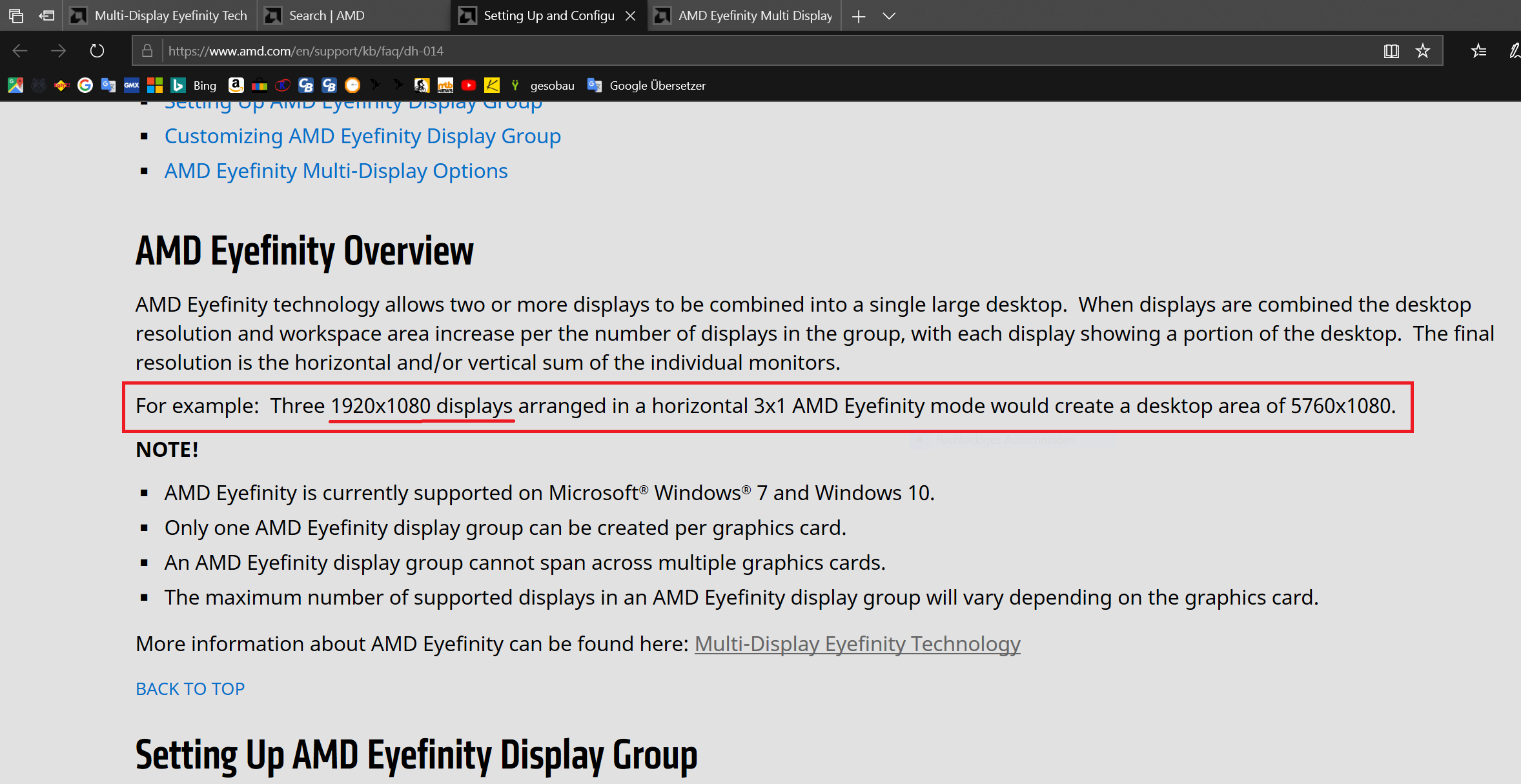
Task: Open the Google Übersetzer bookmark
Action: tap(647, 85)
